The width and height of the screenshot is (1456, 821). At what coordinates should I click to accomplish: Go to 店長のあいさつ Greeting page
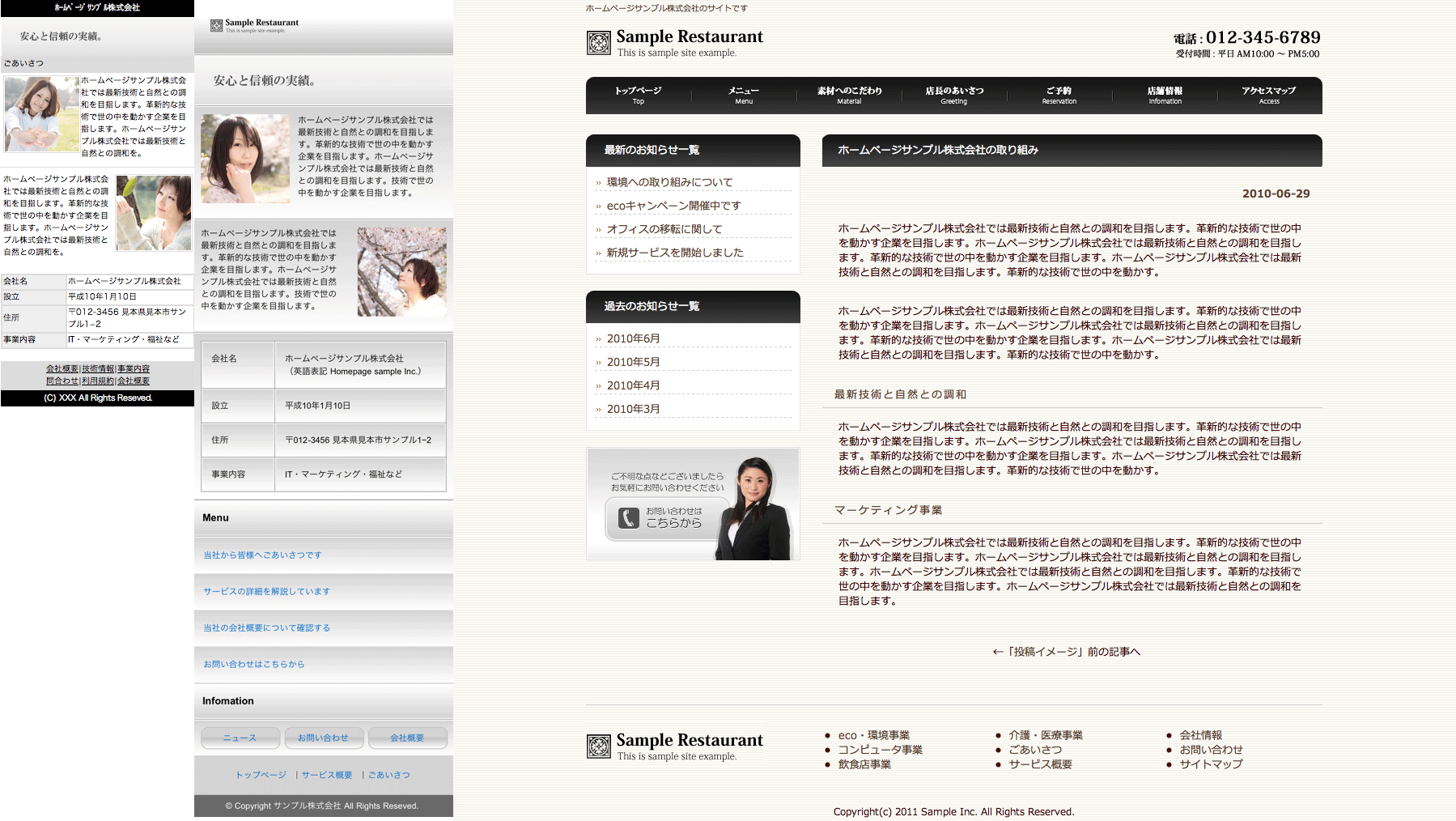954,96
